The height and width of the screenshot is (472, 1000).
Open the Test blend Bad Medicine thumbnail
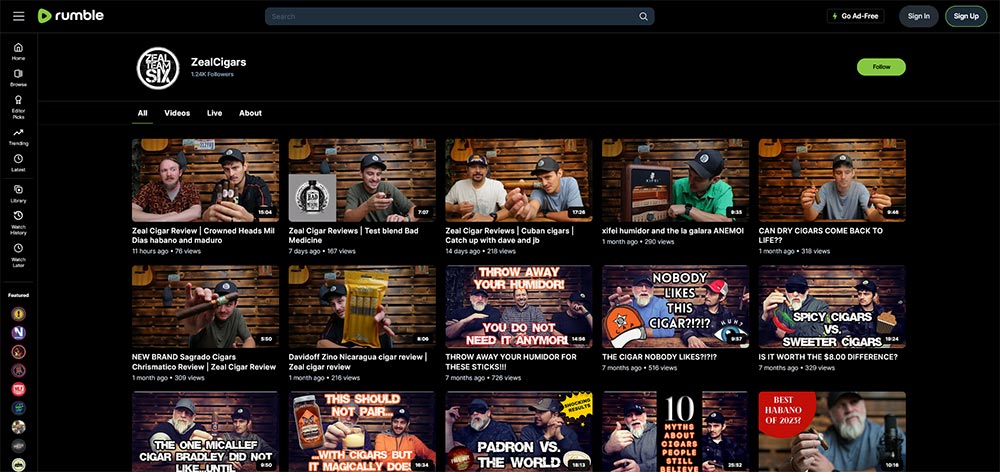(362, 180)
